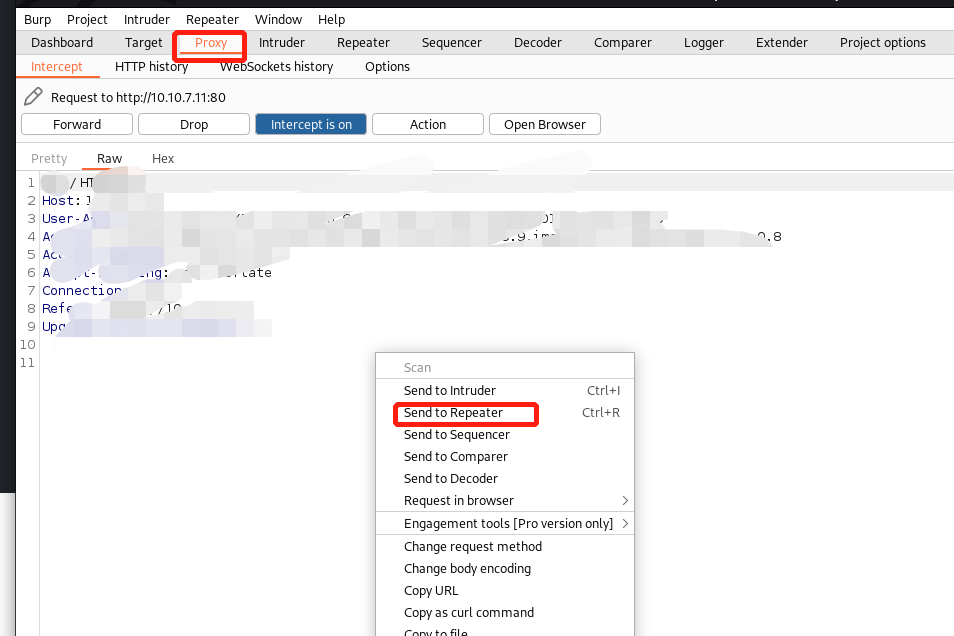The image size is (954, 636).
Task: Choose Send to Intruder menu entry
Action: tap(449, 391)
